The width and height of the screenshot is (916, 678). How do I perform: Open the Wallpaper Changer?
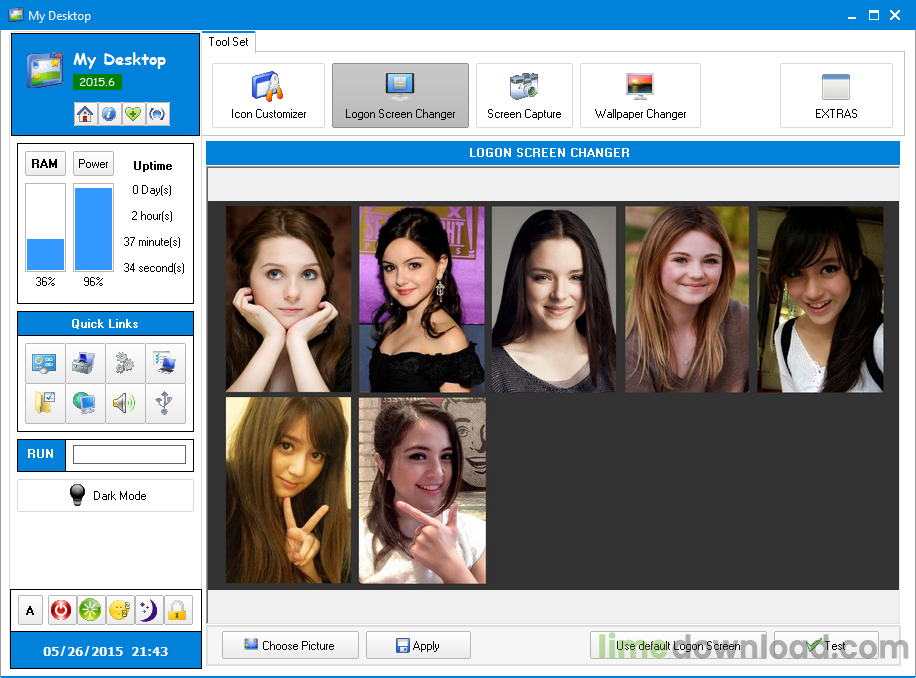[640, 95]
